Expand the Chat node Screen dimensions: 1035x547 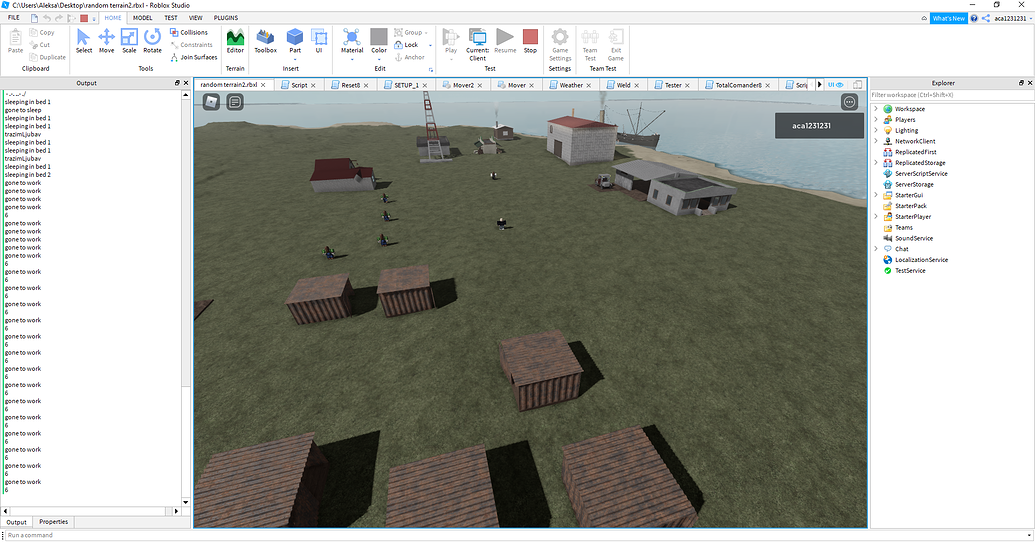876,249
